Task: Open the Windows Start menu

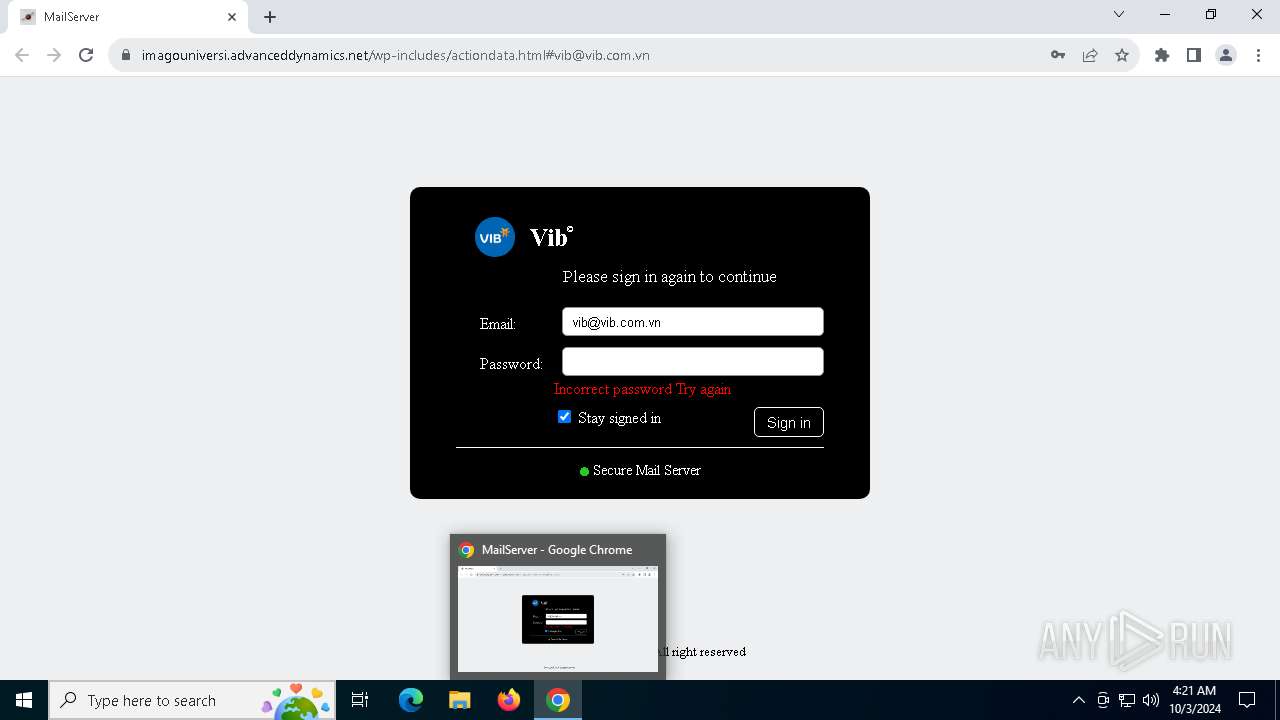Action: (x=24, y=700)
